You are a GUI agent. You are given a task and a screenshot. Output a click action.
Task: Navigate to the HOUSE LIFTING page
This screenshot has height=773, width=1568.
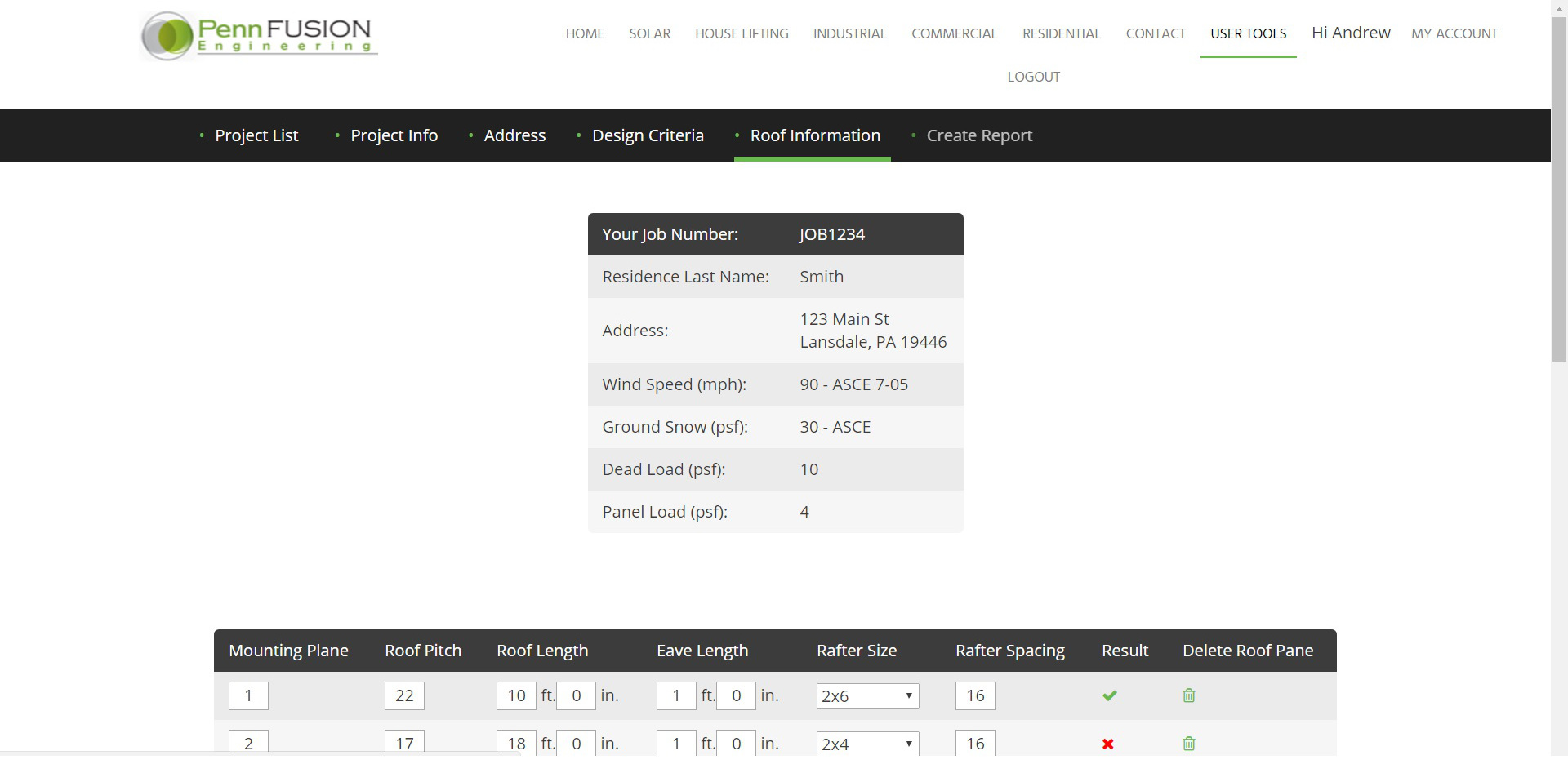(742, 33)
